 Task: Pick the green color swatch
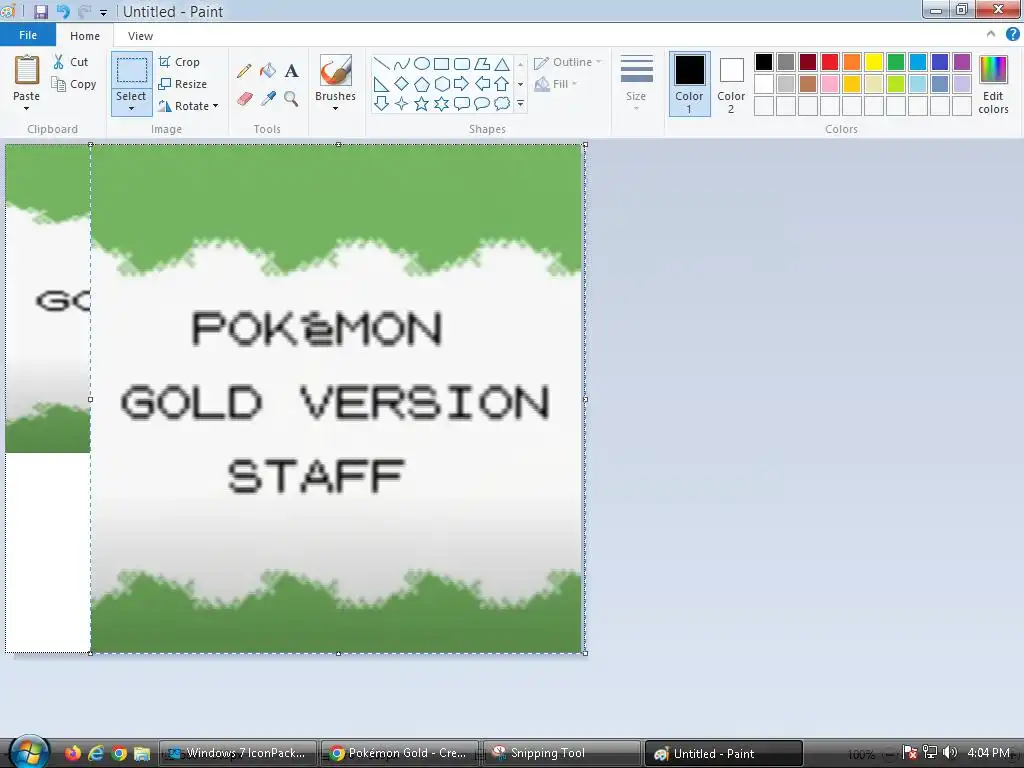tap(896, 62)
